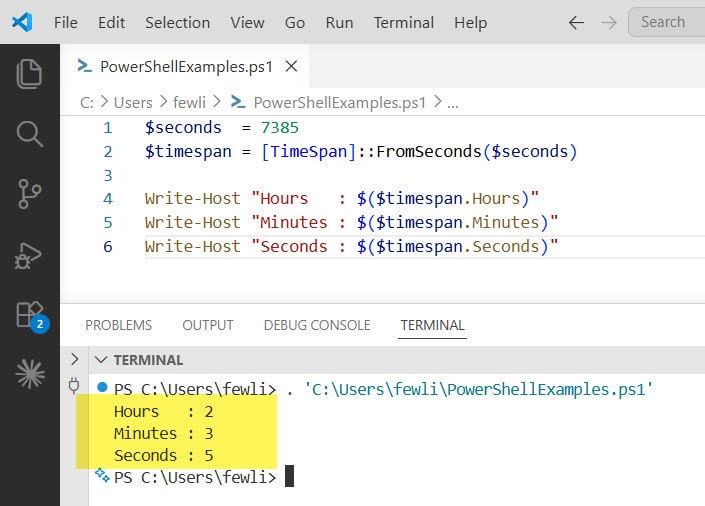Click PowerShellExamples.ps1 in the breadcrumb
Image resolution: width=705 pixels, height=506 pixels.
pos(339,103)
